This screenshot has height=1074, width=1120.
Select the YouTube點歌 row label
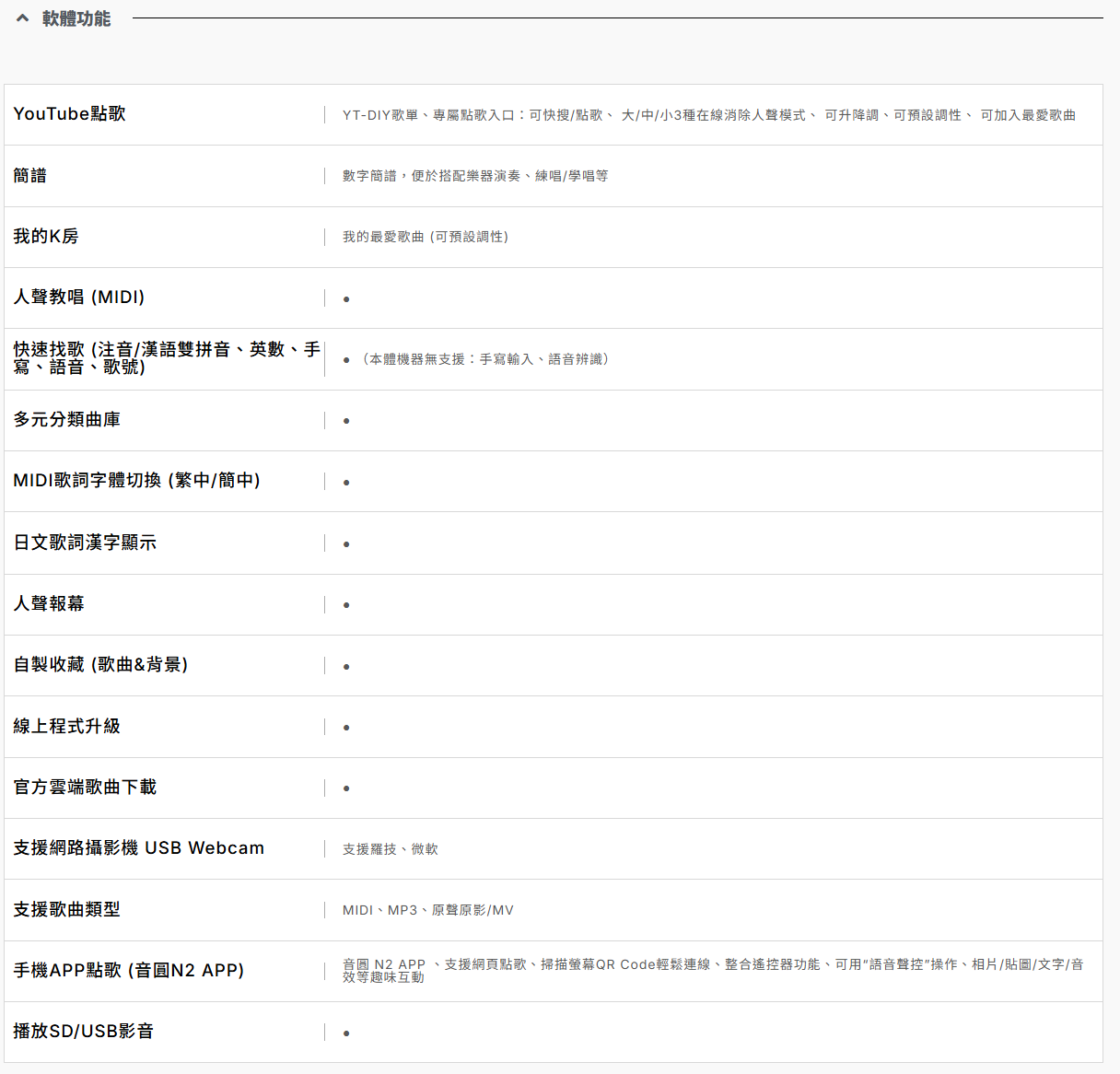70,114
